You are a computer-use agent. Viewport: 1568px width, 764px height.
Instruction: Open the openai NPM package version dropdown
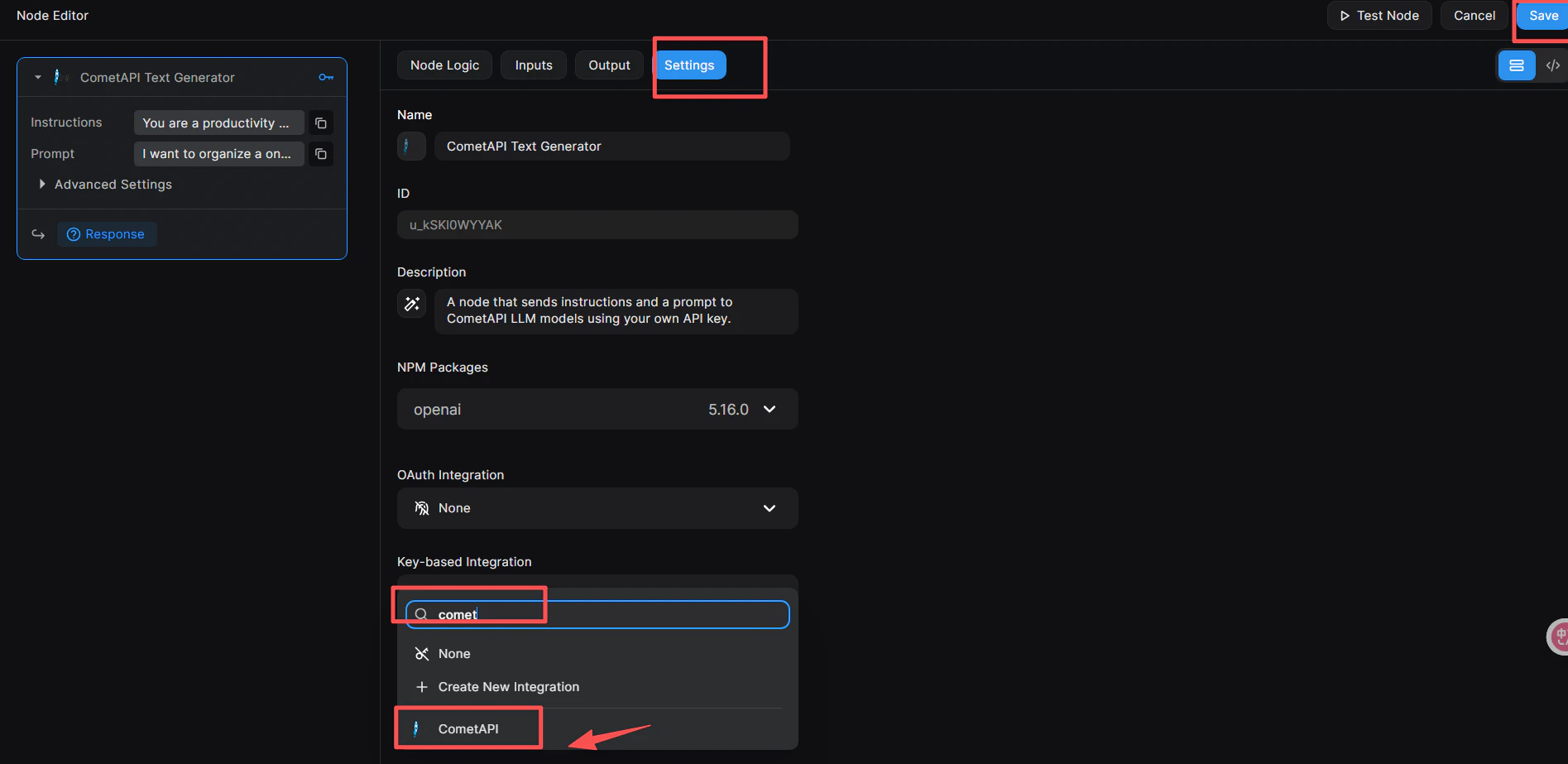(769, 409)
